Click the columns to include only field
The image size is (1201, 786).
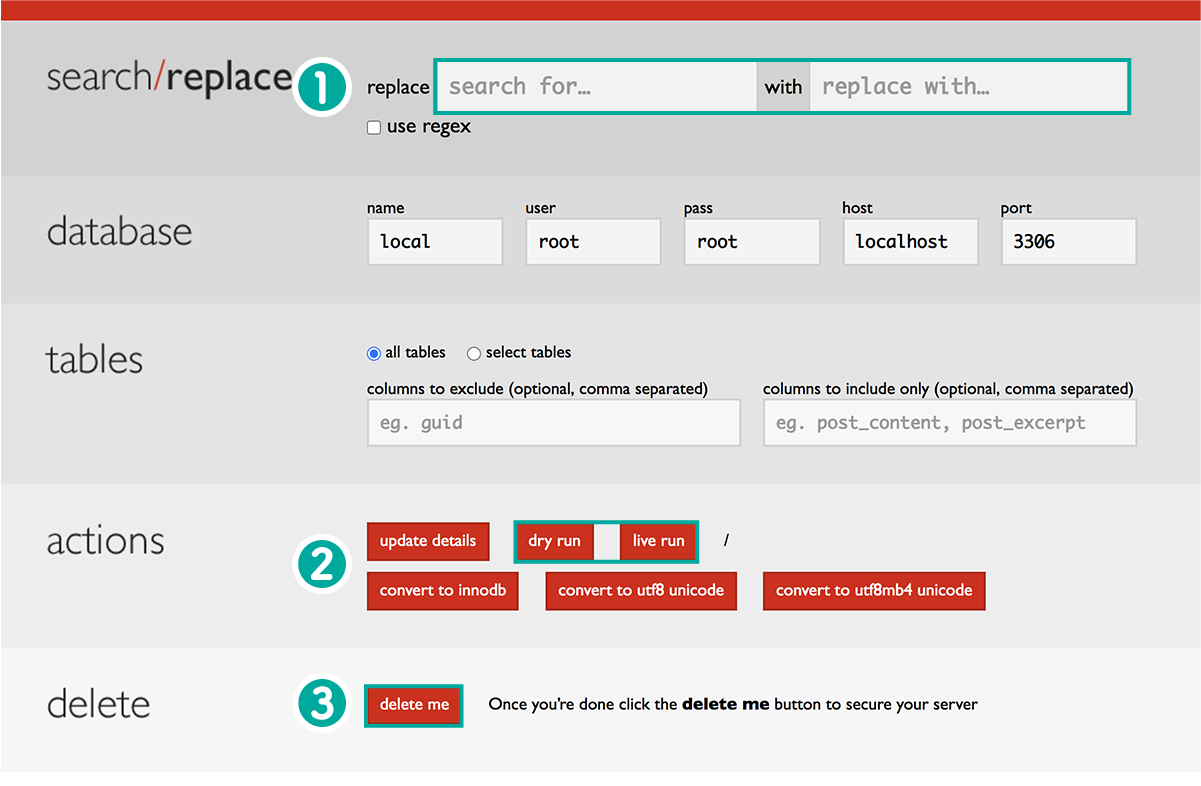point(949,422)
